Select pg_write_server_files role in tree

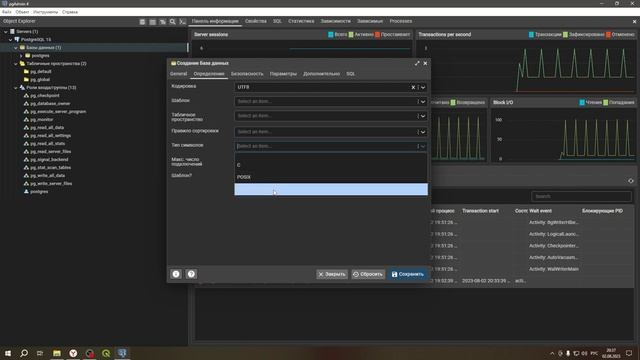51,184
